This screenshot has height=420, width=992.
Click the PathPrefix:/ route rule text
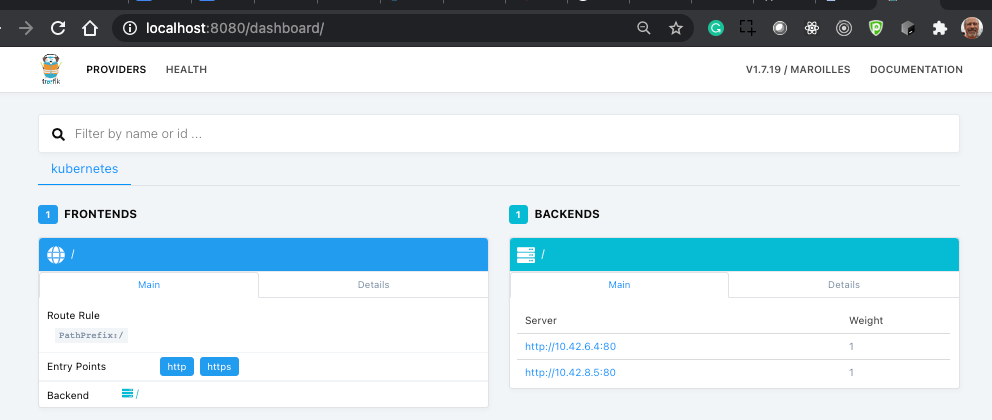coord(91,335)
